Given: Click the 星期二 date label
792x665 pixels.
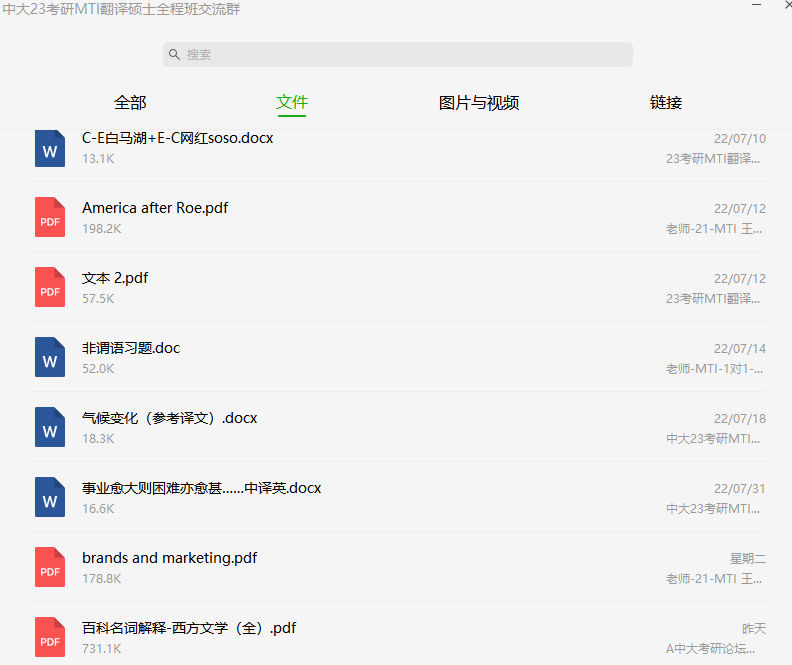Looking at the screenshot, I should click(x=748, y=558).
